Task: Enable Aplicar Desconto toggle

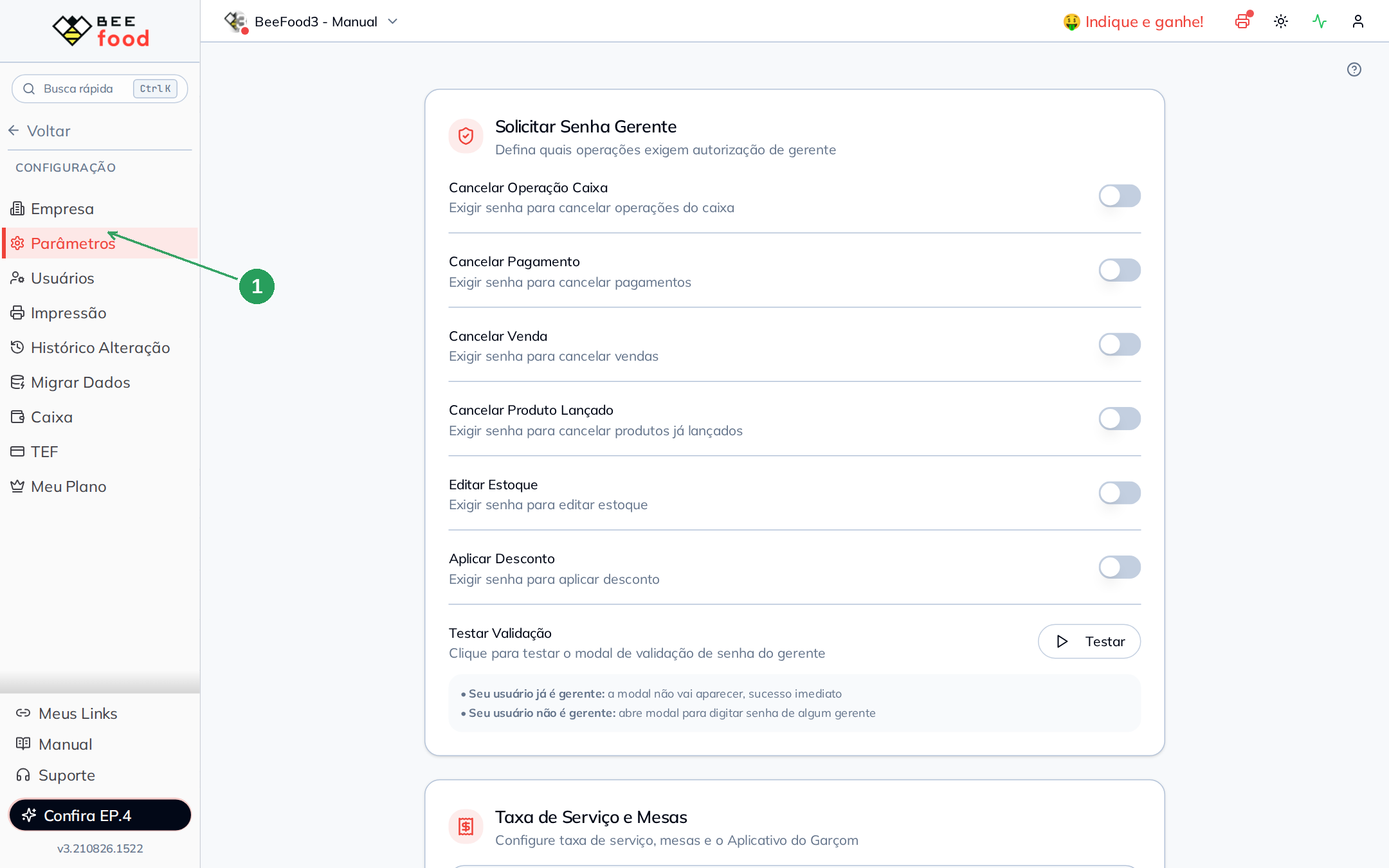Action: pos(1120,567)
